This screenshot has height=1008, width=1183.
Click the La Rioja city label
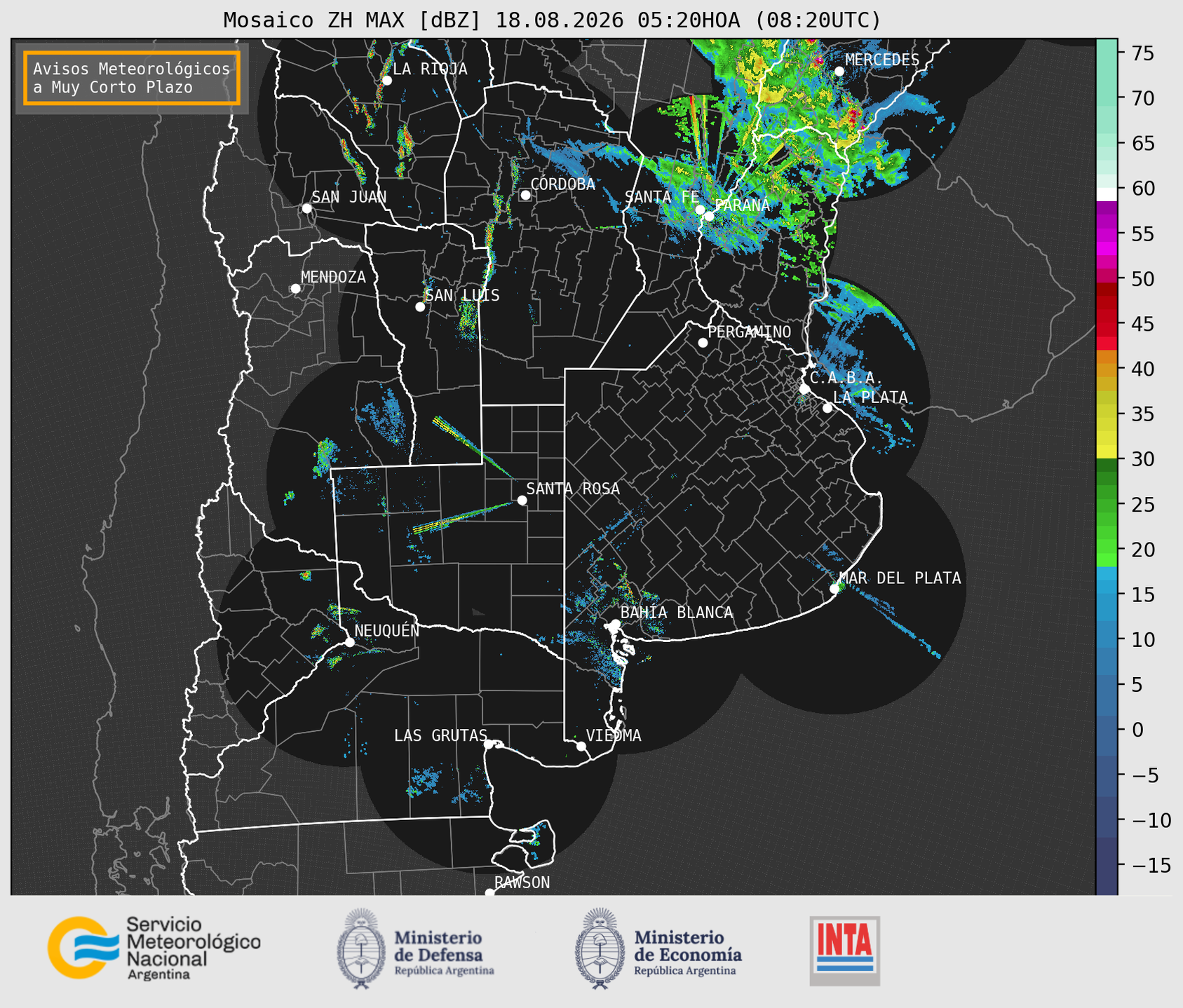coord(430,69)
